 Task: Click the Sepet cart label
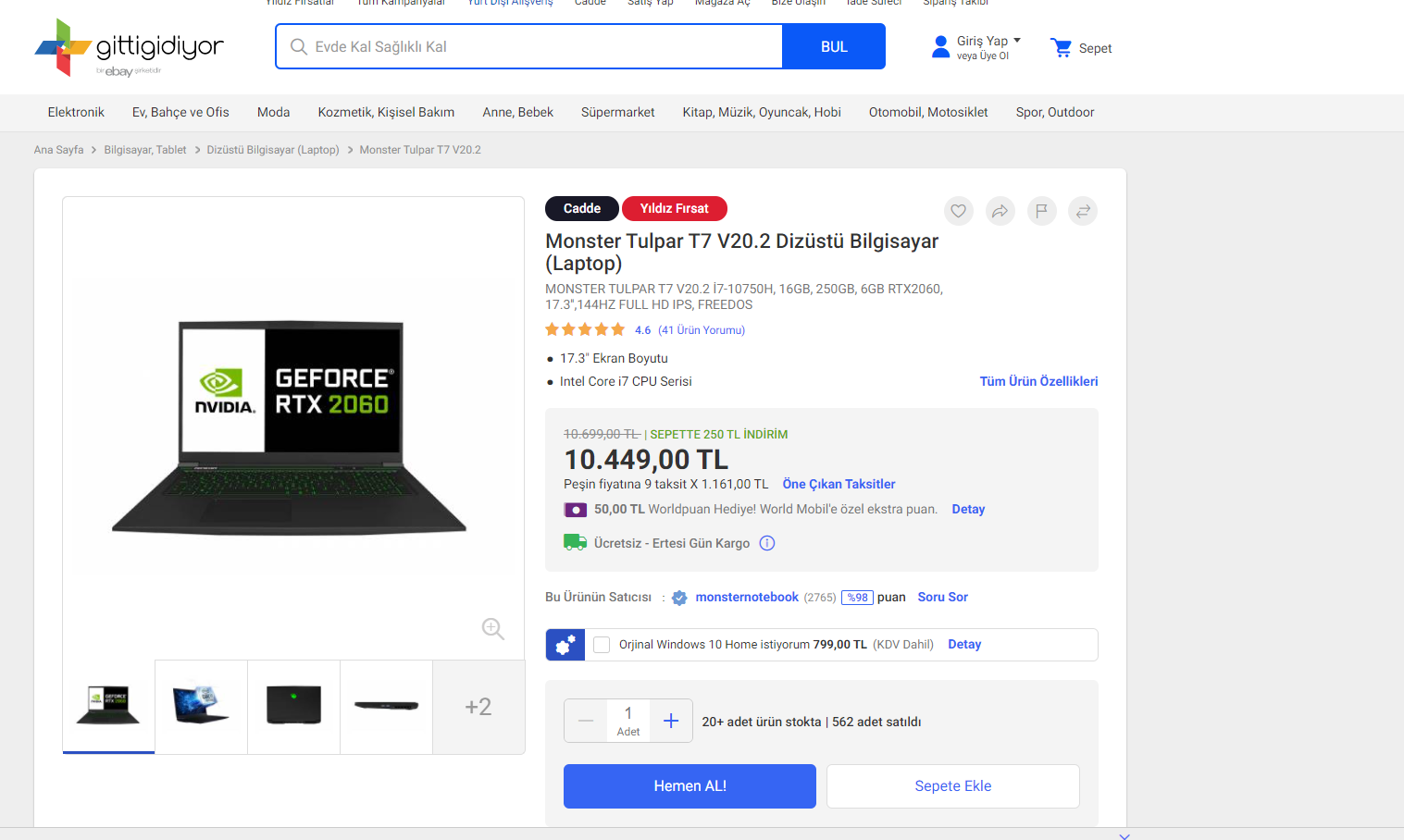tap(1095, 48)
